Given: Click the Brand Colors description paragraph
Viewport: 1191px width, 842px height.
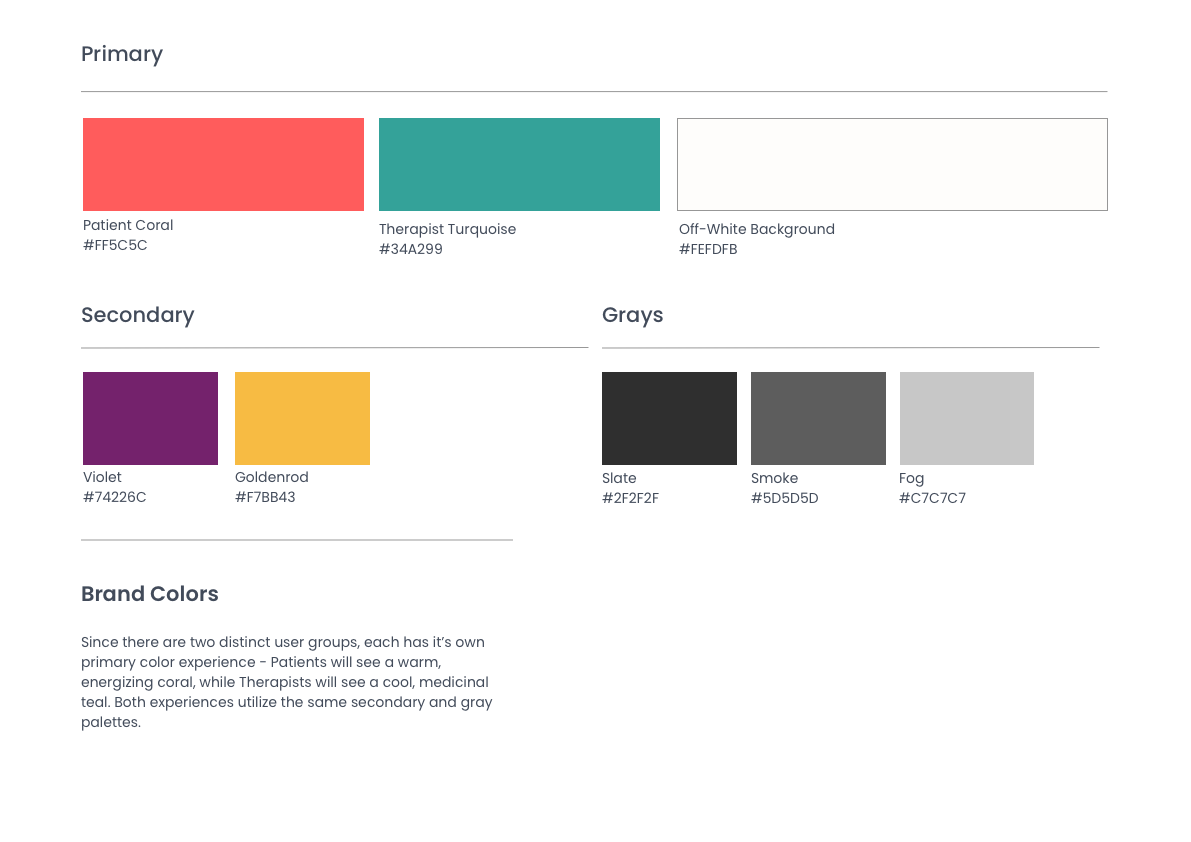Looking at the screenshot, I should point(286,682).
